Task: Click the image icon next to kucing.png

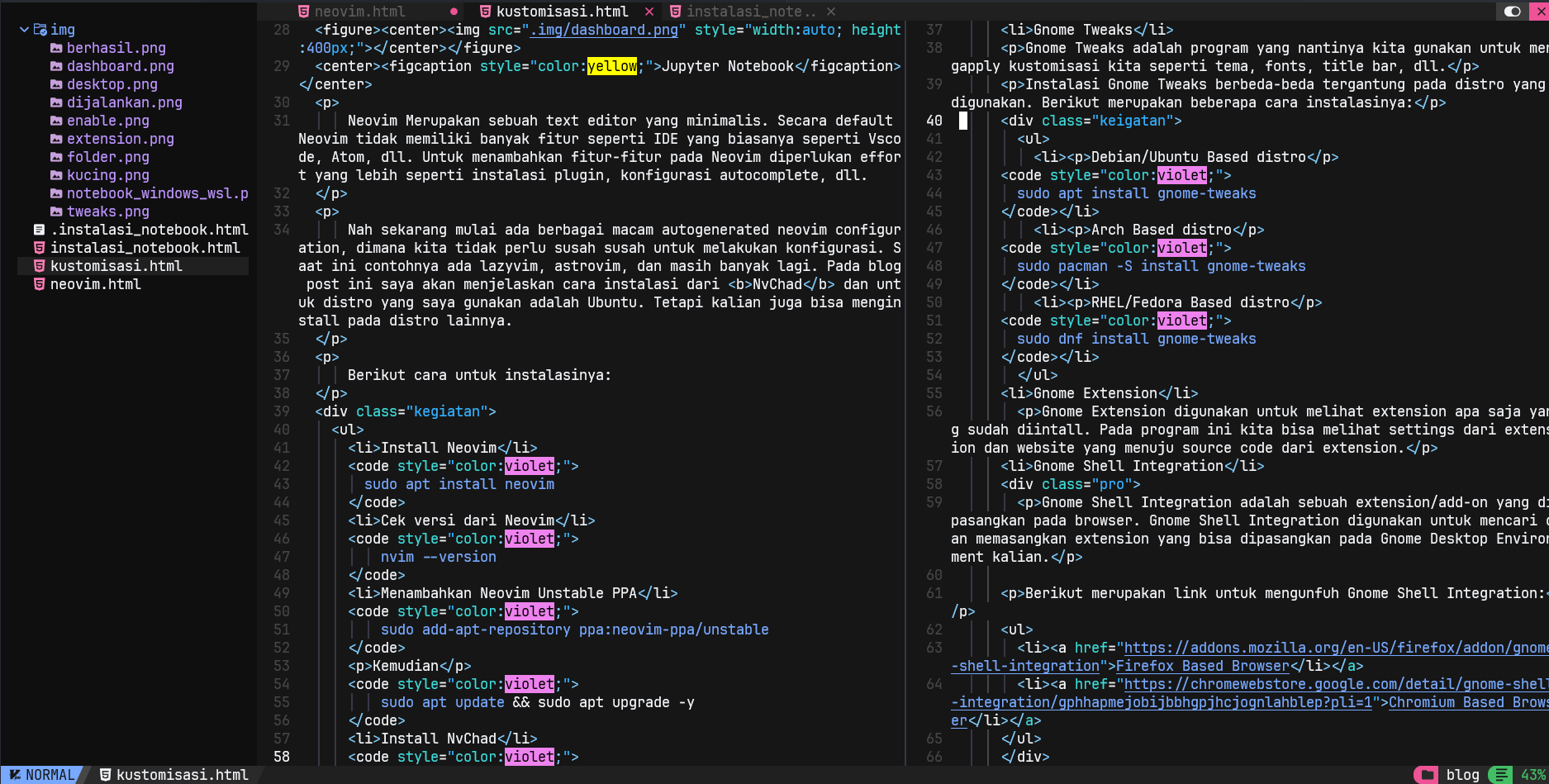Action: (55, 175)
